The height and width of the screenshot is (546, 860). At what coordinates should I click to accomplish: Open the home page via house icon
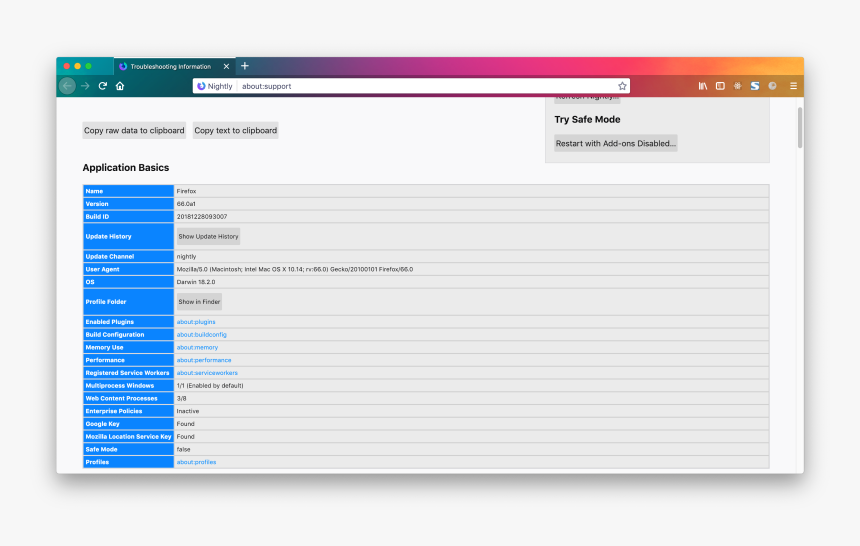(120, 86)
